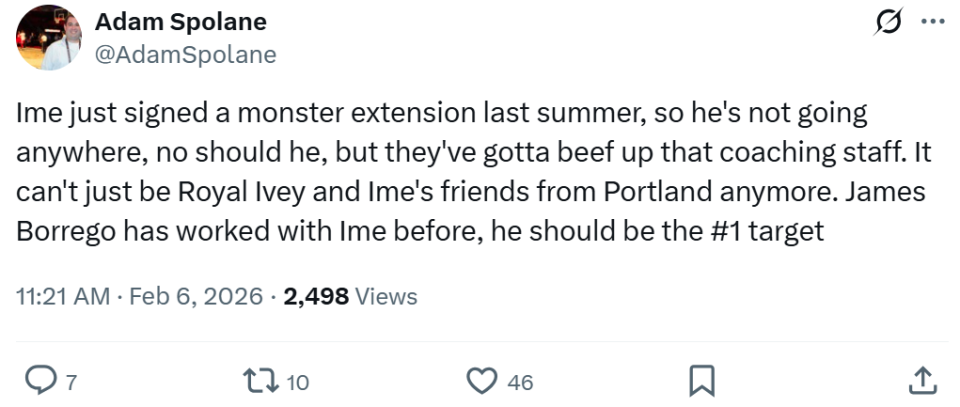The width and height of the screenshot is (960, 407).
Task: Click the Adam Spolane display name
Action: [x=180, y=22]
